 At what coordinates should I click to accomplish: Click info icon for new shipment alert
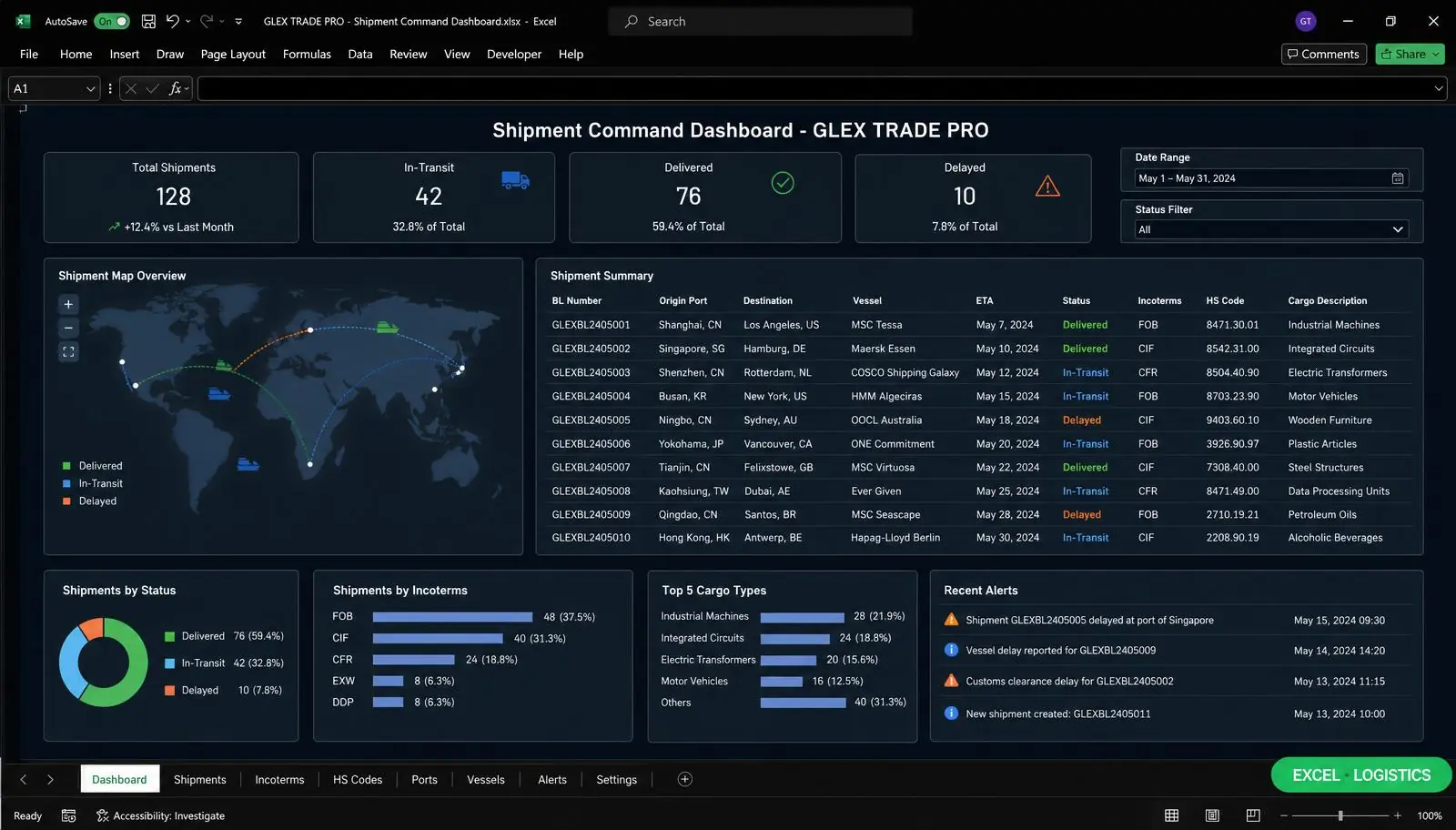(x=951, y=714)
